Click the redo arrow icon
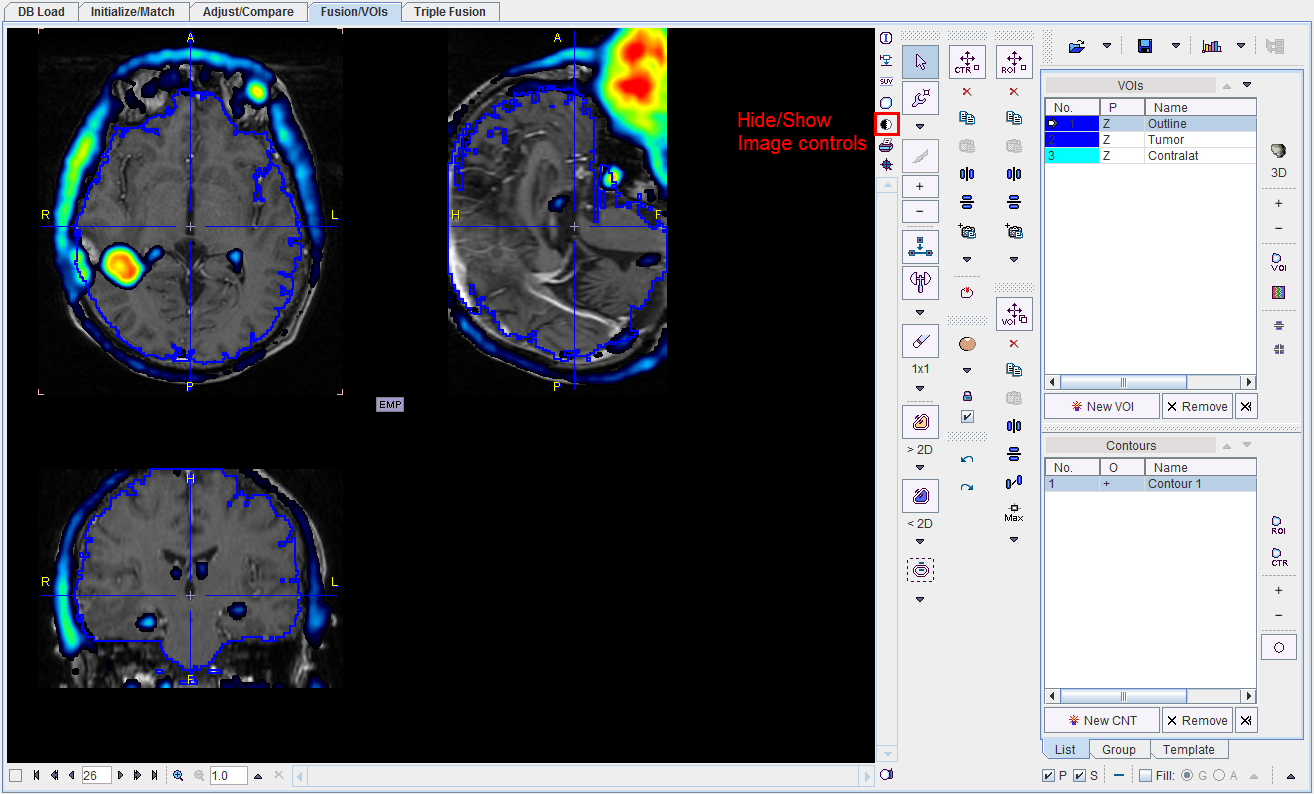This screenshot has height=794, width=1314. pyautogui.click(x=967, y=487)
